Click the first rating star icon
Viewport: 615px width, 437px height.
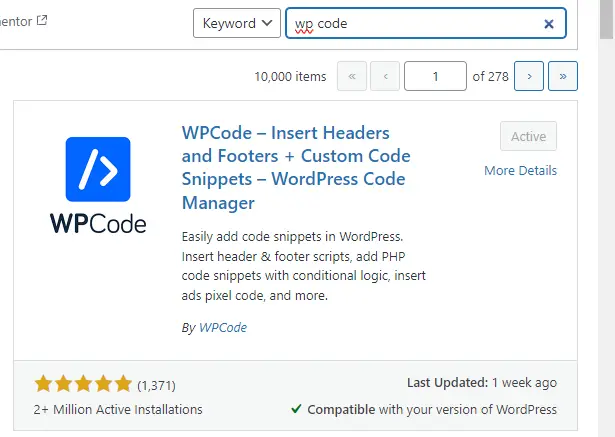pyautogui.click(x=43, y=384)
